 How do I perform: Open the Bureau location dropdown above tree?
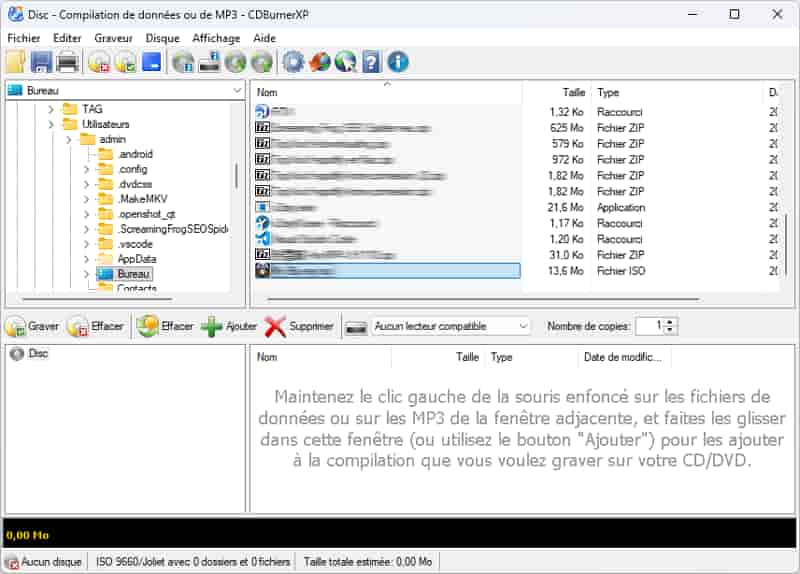point(124,90)
